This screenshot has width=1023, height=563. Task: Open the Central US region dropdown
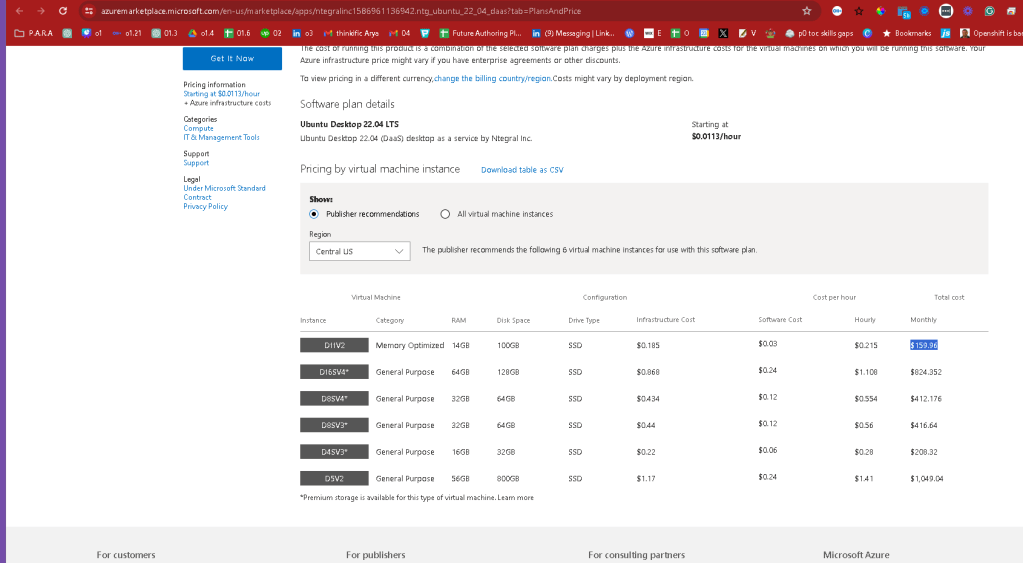click(359, 251)
